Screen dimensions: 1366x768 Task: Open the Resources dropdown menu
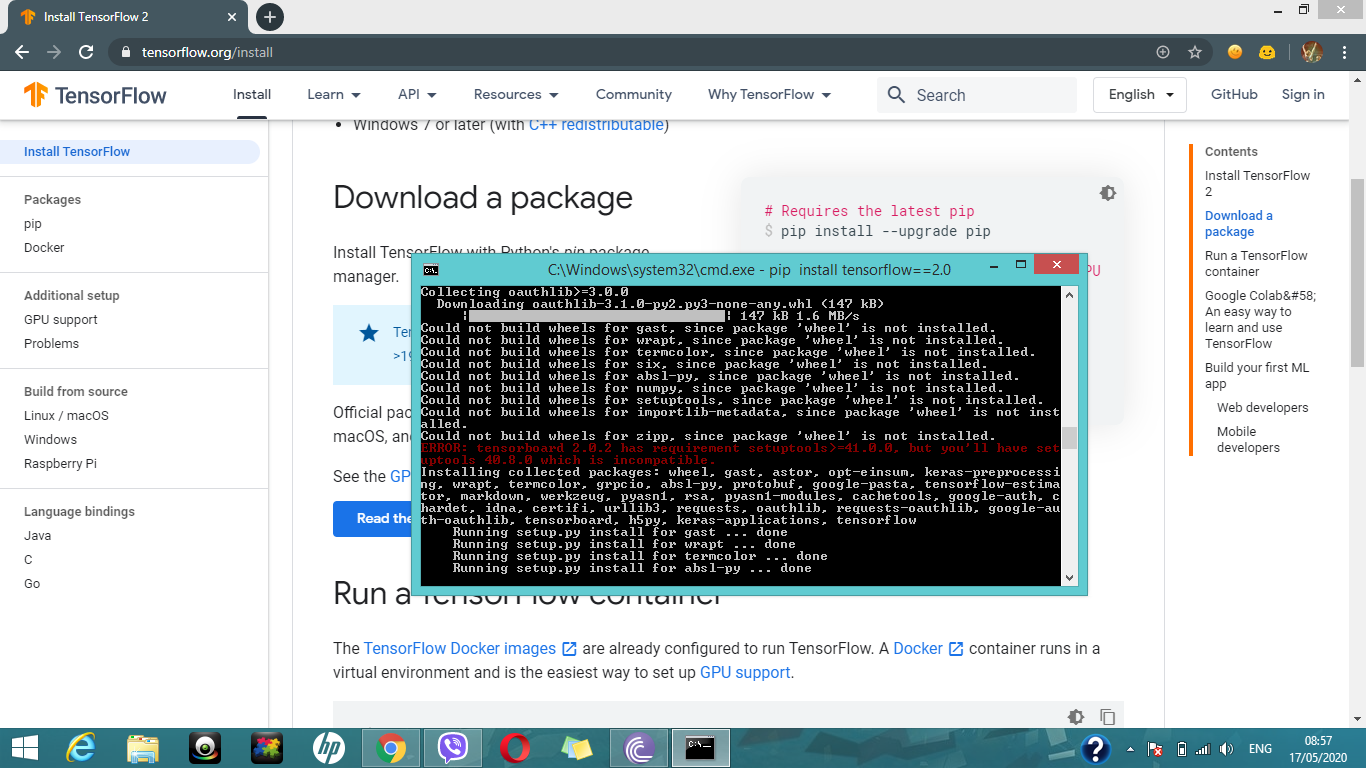pyautogui.click(x=516, y=95)
